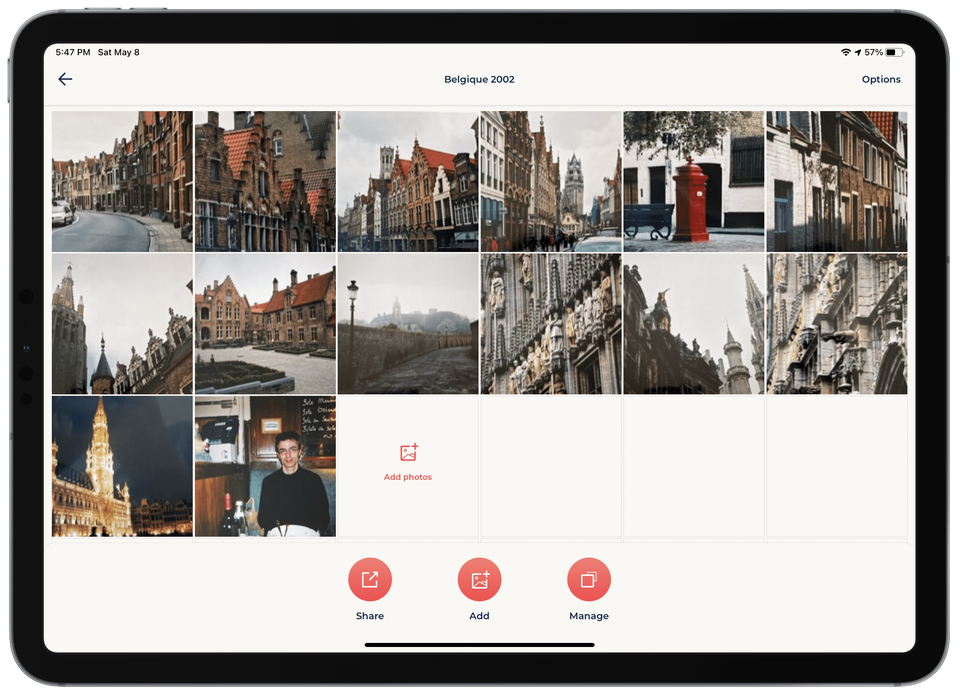Tap the location arrow in the status bar

(857, 51)
